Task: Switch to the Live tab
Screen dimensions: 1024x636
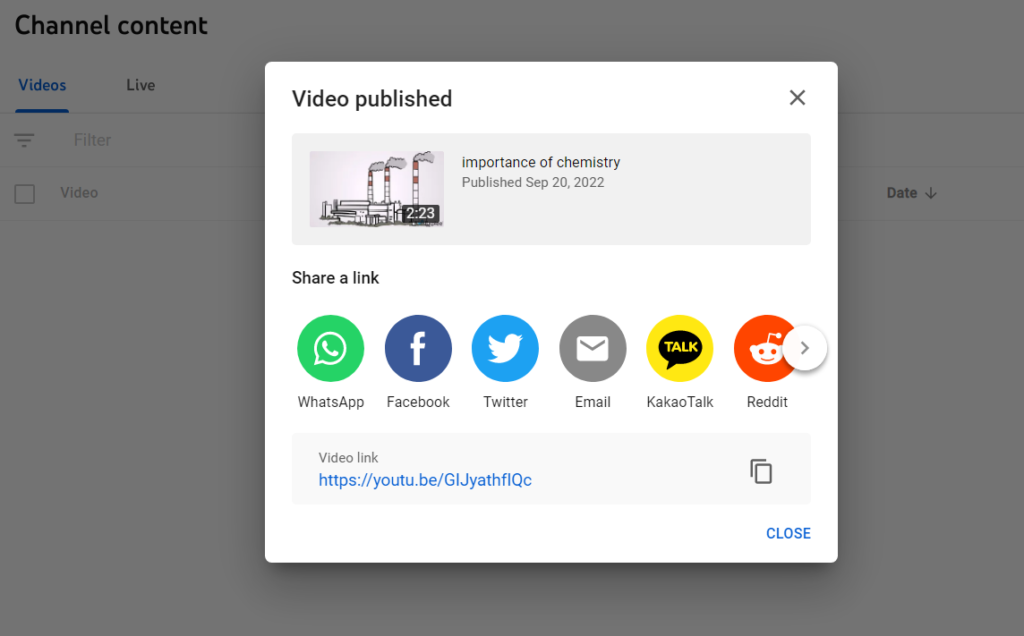Action: click(140, 86)
